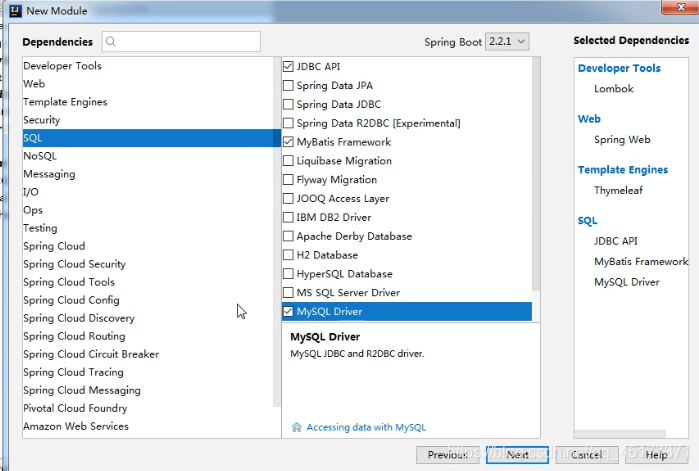
Task: Select MySQL Driver in Selected Dependencies
Action: click(627, 282)
